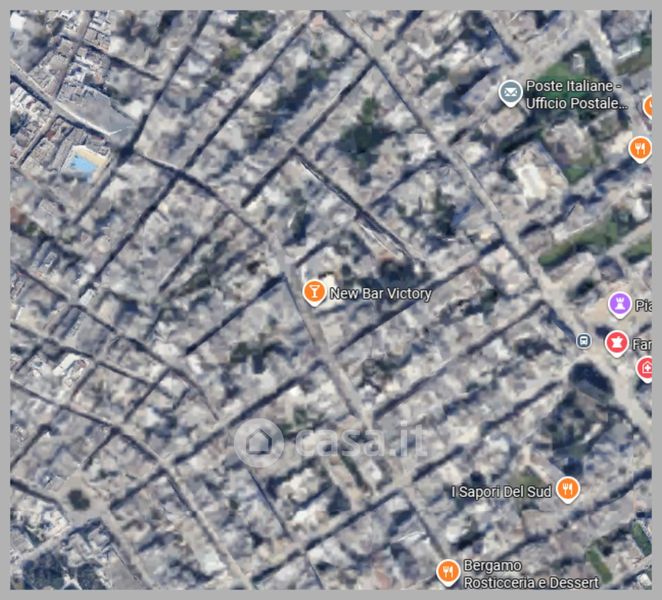The image size is (662, 600).
Task: Click the "Poste Italiane - Ufficio Postale" label
Action: [x=577, y=95]
